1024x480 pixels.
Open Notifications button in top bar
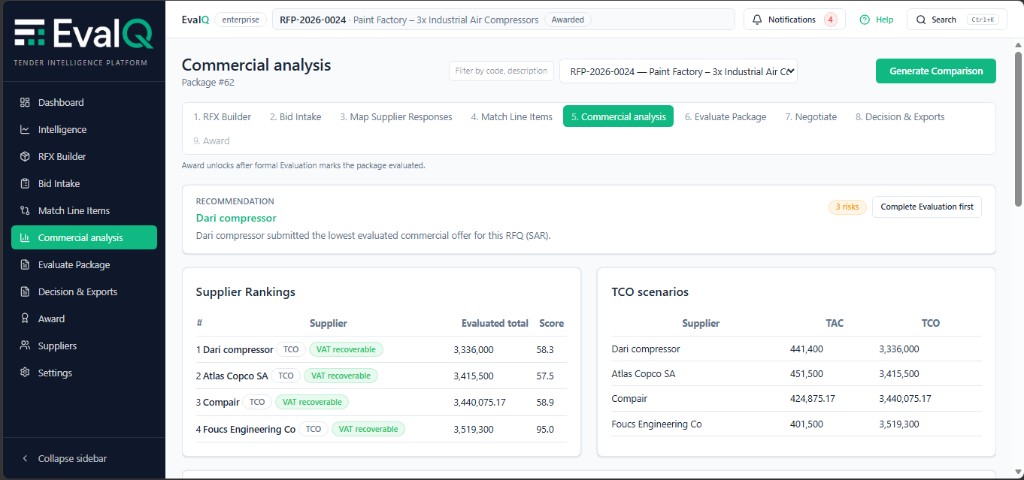[x=794, y=20]
